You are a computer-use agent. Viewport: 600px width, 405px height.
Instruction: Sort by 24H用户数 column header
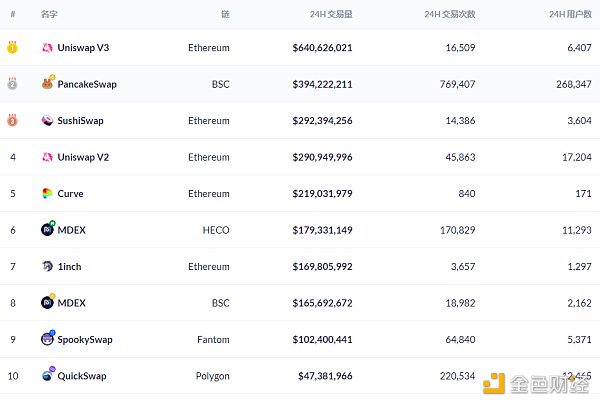coord(571,15)
